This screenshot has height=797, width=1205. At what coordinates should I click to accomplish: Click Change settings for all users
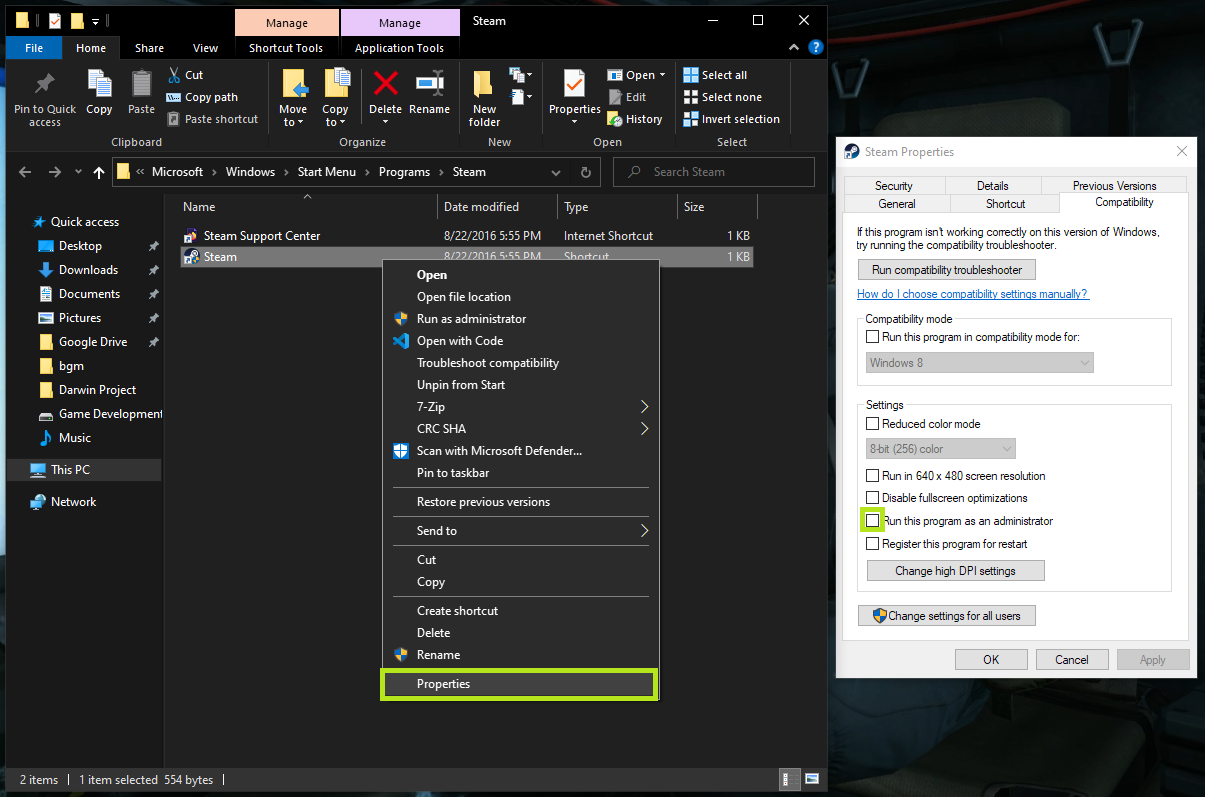946,616
